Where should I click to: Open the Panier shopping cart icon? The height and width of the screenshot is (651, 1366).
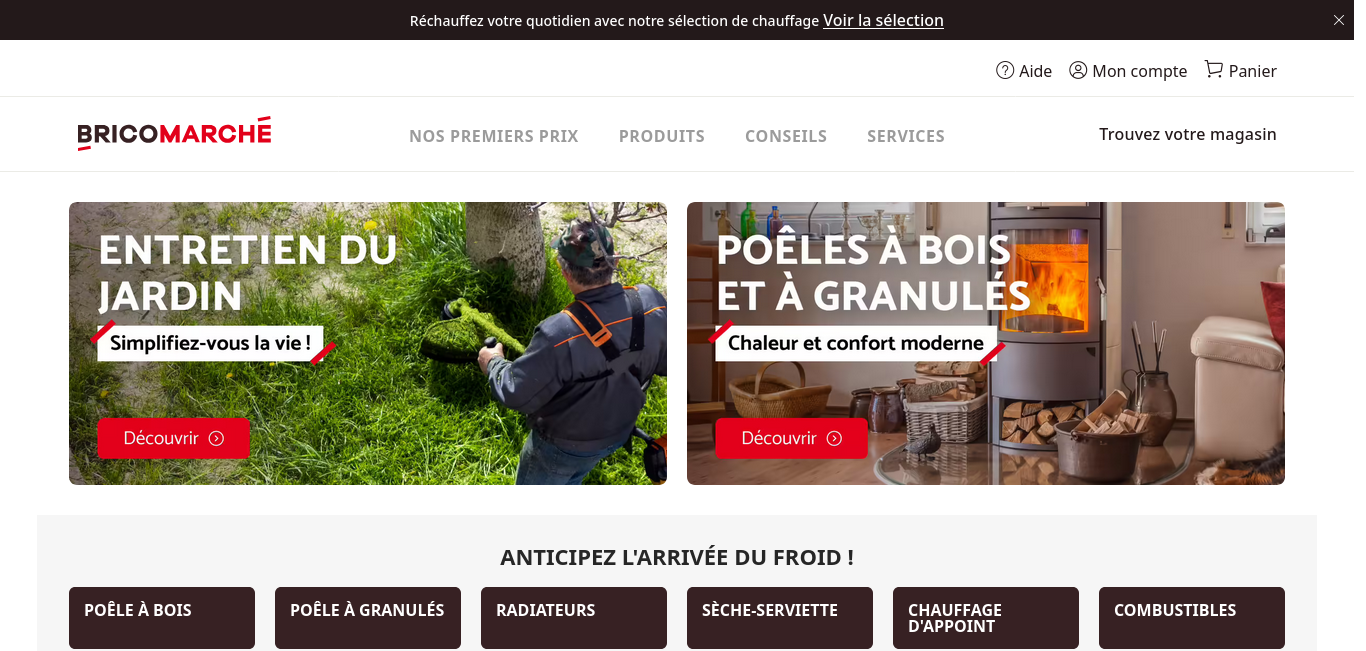pyautogui.click(x=1214, y=69)
